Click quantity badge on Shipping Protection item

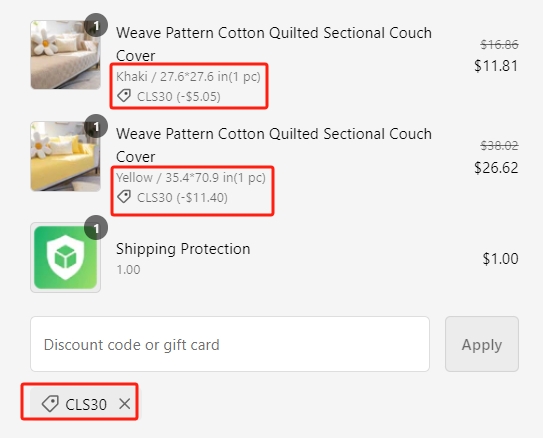point(96,227)
